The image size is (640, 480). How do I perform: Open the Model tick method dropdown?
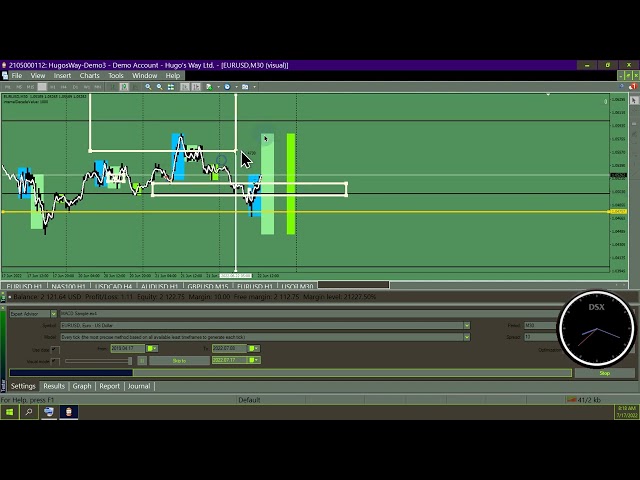[466, 337]
